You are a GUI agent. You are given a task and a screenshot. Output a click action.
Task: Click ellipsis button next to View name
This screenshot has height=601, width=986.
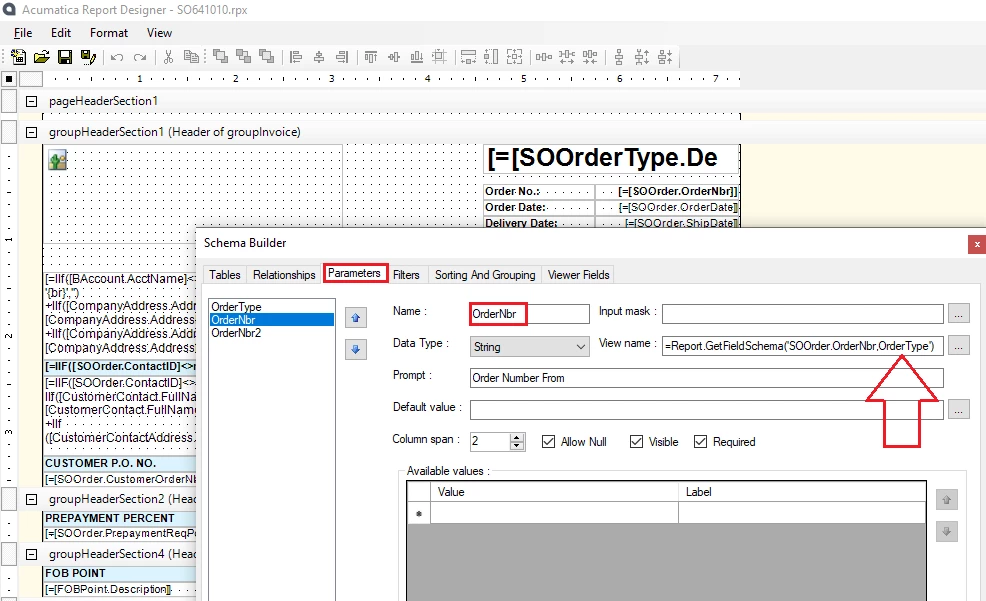tap(958, 345)
